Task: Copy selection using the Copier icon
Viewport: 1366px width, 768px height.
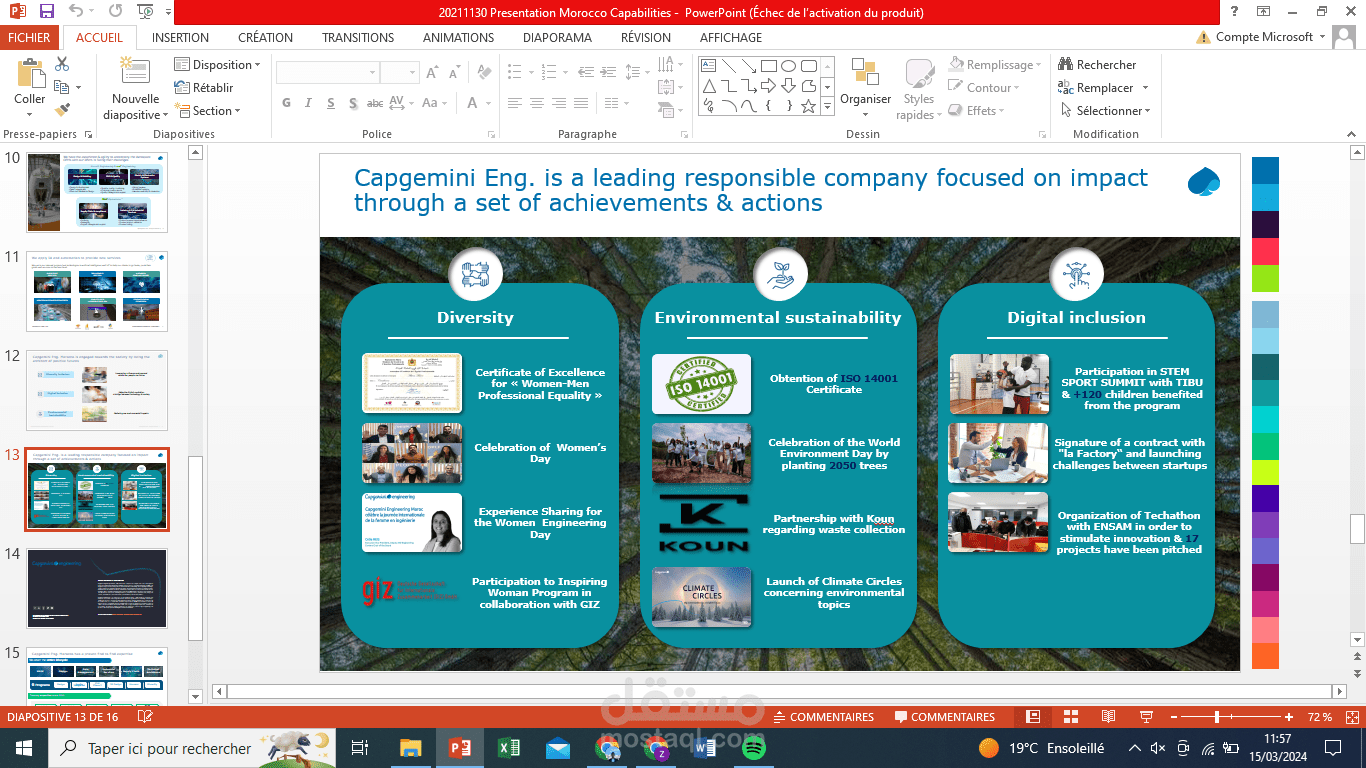Action: [x=62, y=87]
